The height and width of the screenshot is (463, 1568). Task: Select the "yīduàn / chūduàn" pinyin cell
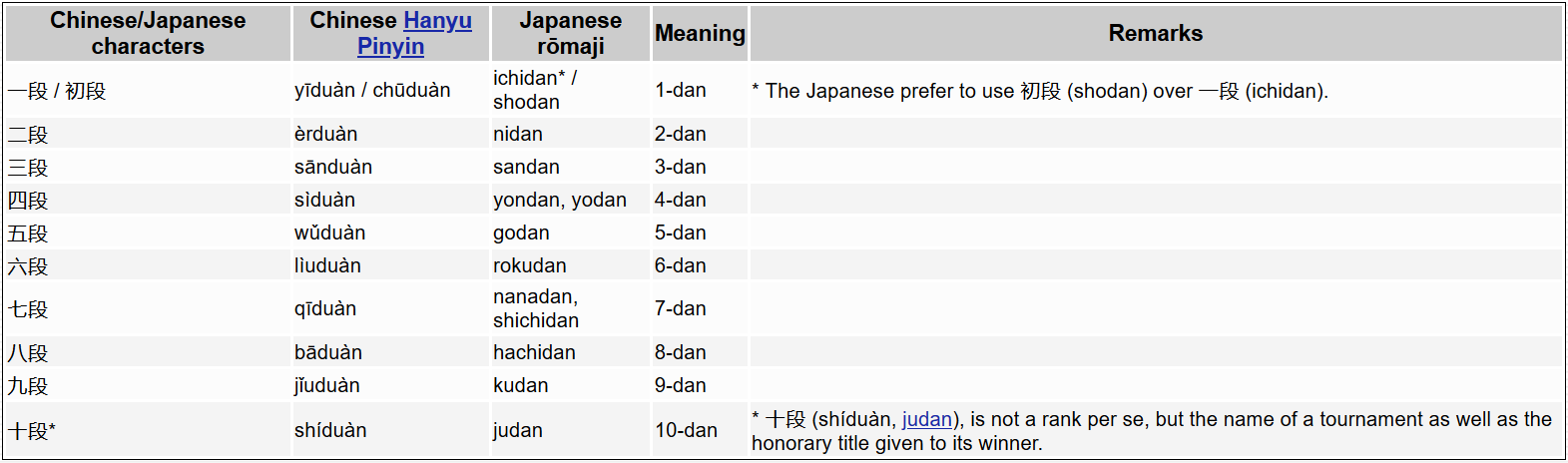tap(372, 90)
